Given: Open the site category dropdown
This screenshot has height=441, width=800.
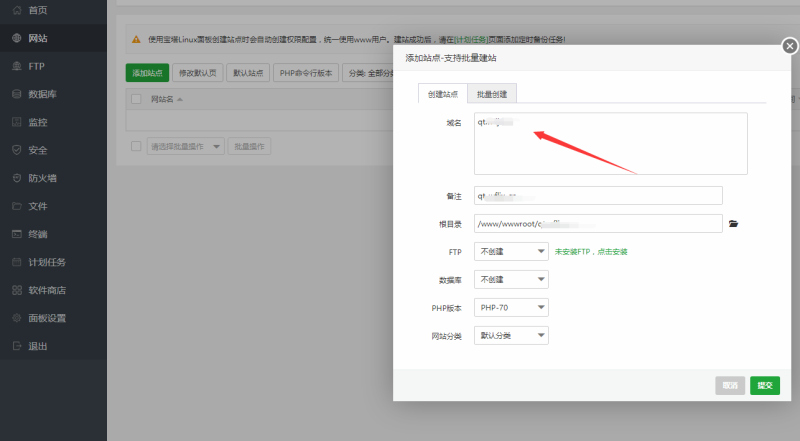Looking at the screenshot, I should point(511,336).
